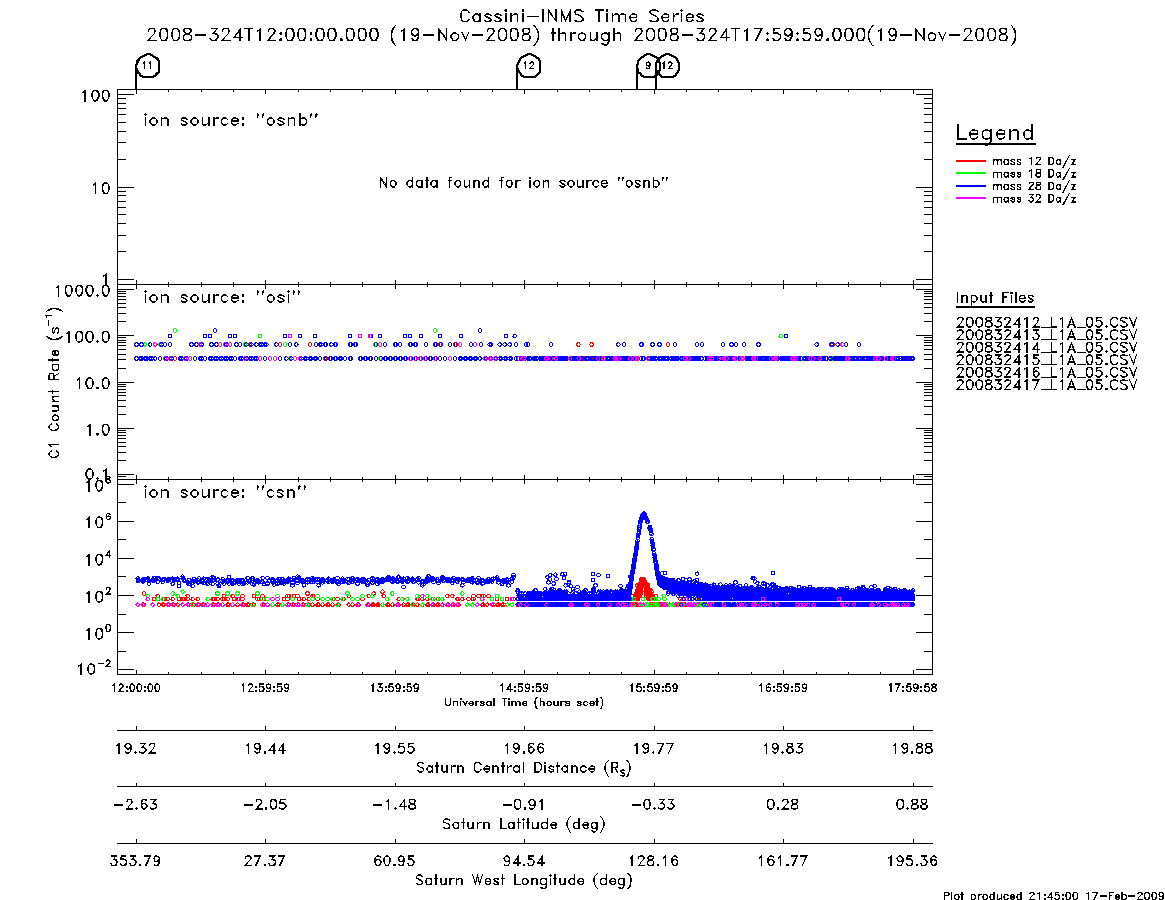Click the 'Saturn Central Distance' axis label
The width and height of the screenshot is (1165, 900).
click(x=524, y=768)
